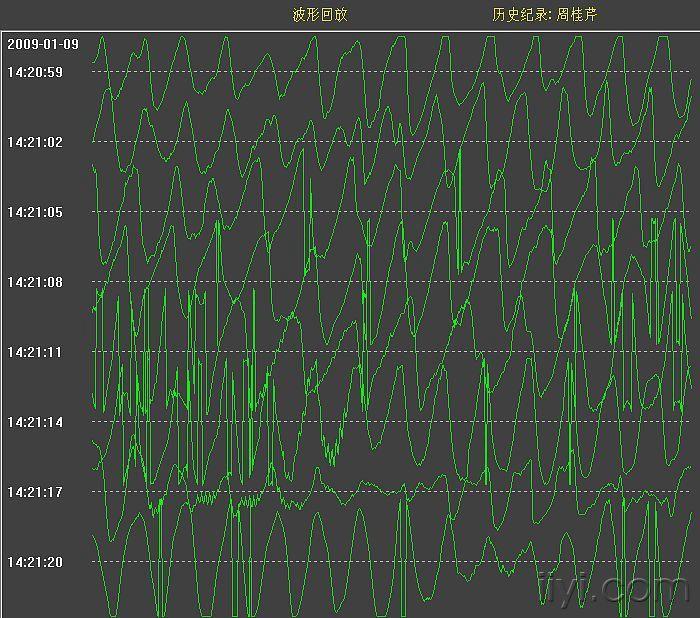The image size is (700, 618).
Task: Click the 波形回放 title text
Action: (x=320, y=15)
